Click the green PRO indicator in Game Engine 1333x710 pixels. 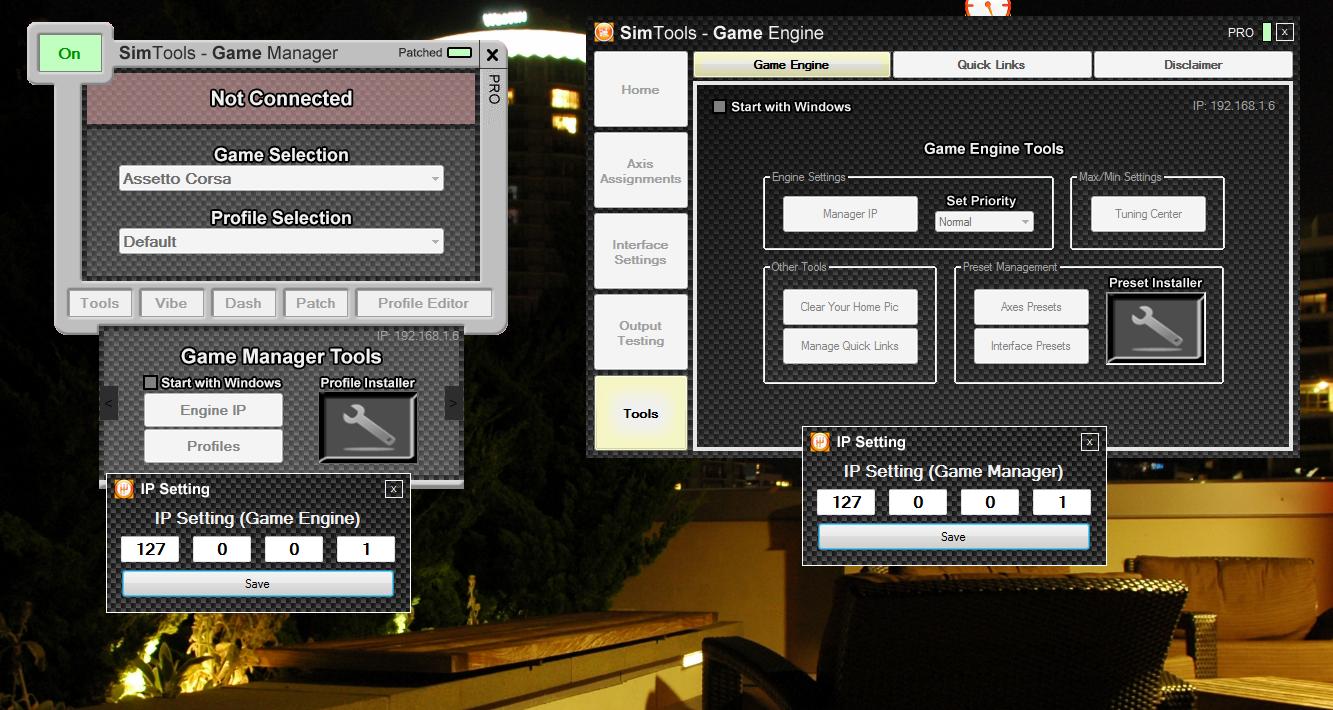click(1267, 32)
